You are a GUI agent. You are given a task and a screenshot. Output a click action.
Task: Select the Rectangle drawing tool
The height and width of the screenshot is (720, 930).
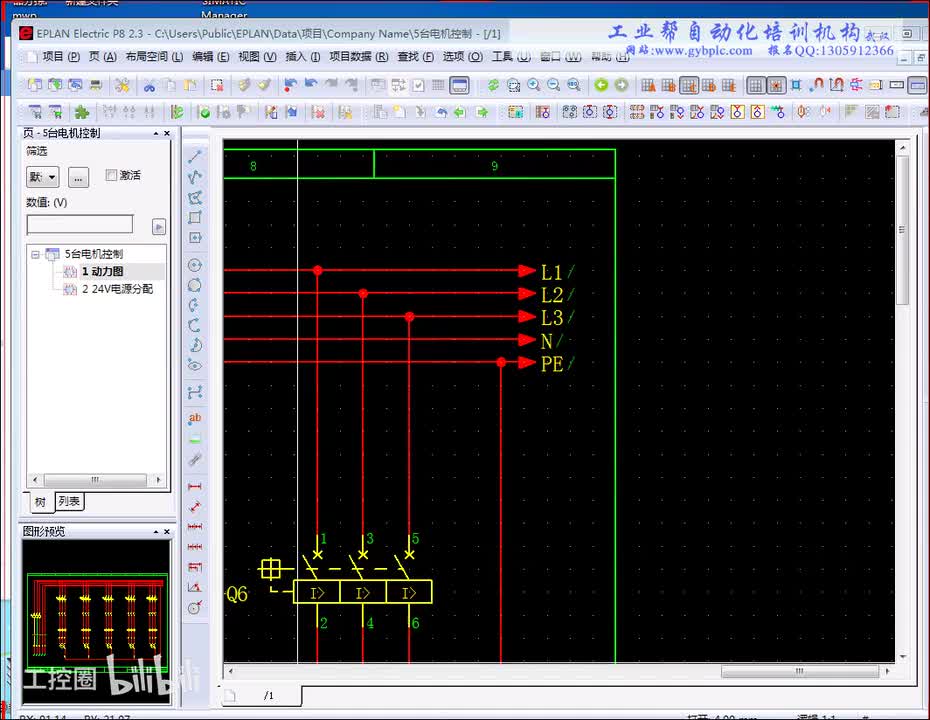coord(195,217)
